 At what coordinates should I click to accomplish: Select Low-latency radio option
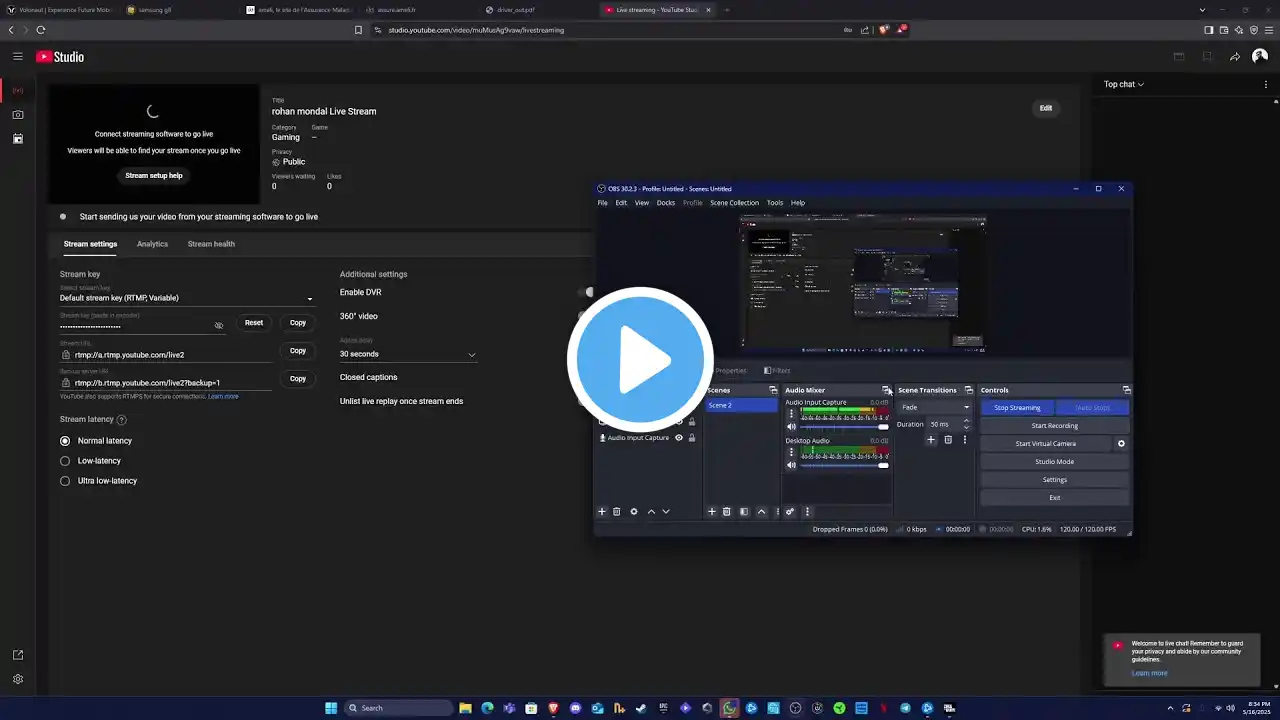(65, 461)
